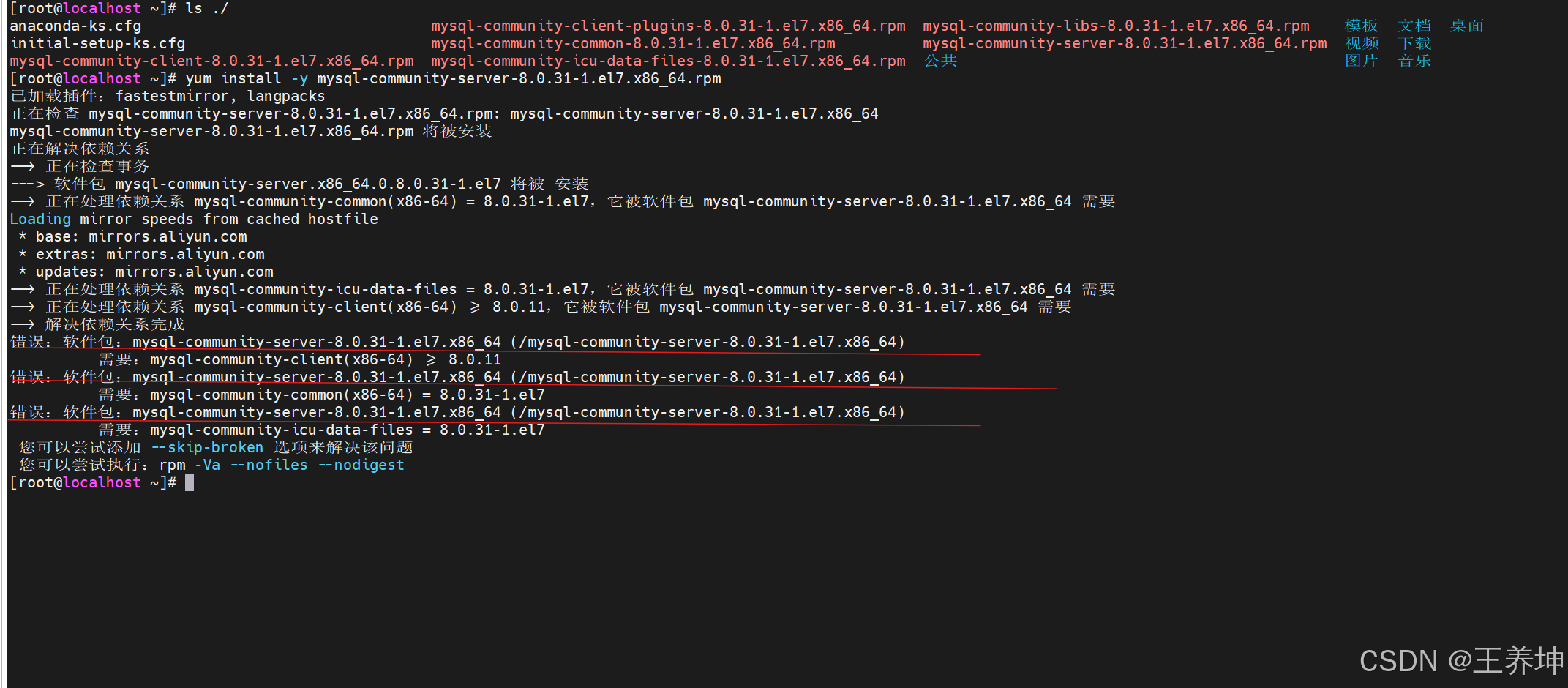Select initial-setup-ks.cfg in the listing
The width and height of the screenshot is (1568, 688).
(x=97, y=44)
